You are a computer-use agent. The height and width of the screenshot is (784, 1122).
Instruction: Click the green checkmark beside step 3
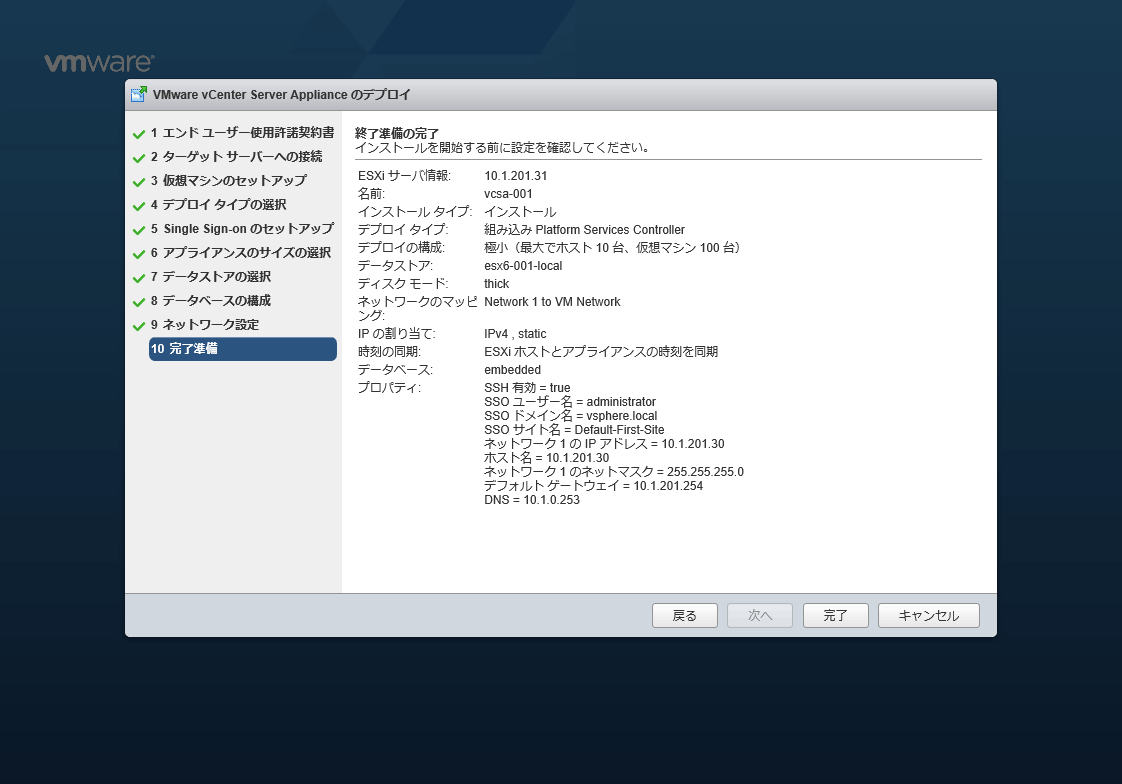pos(139,182)
